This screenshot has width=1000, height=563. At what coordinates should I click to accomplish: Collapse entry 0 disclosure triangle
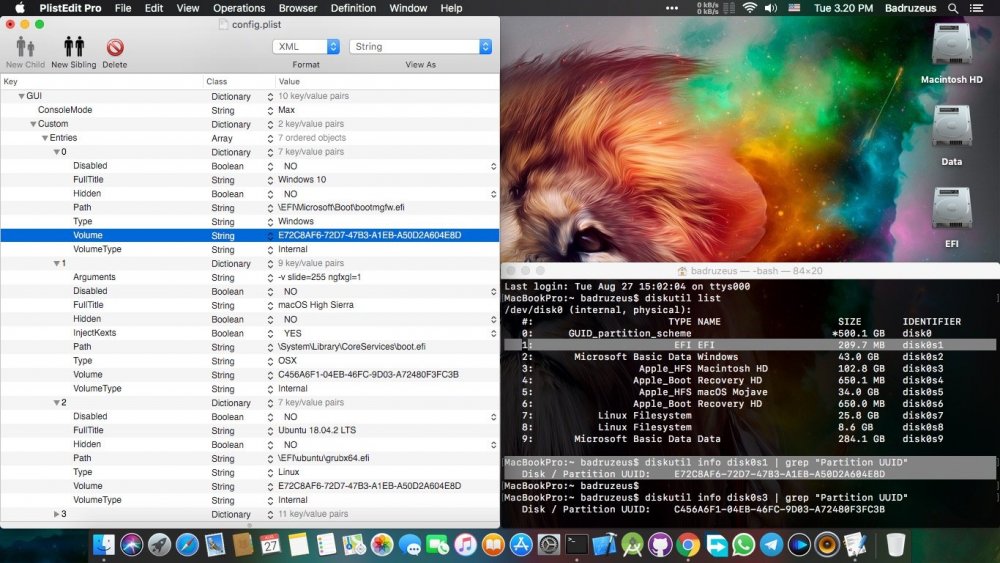(x=57, y=152)
